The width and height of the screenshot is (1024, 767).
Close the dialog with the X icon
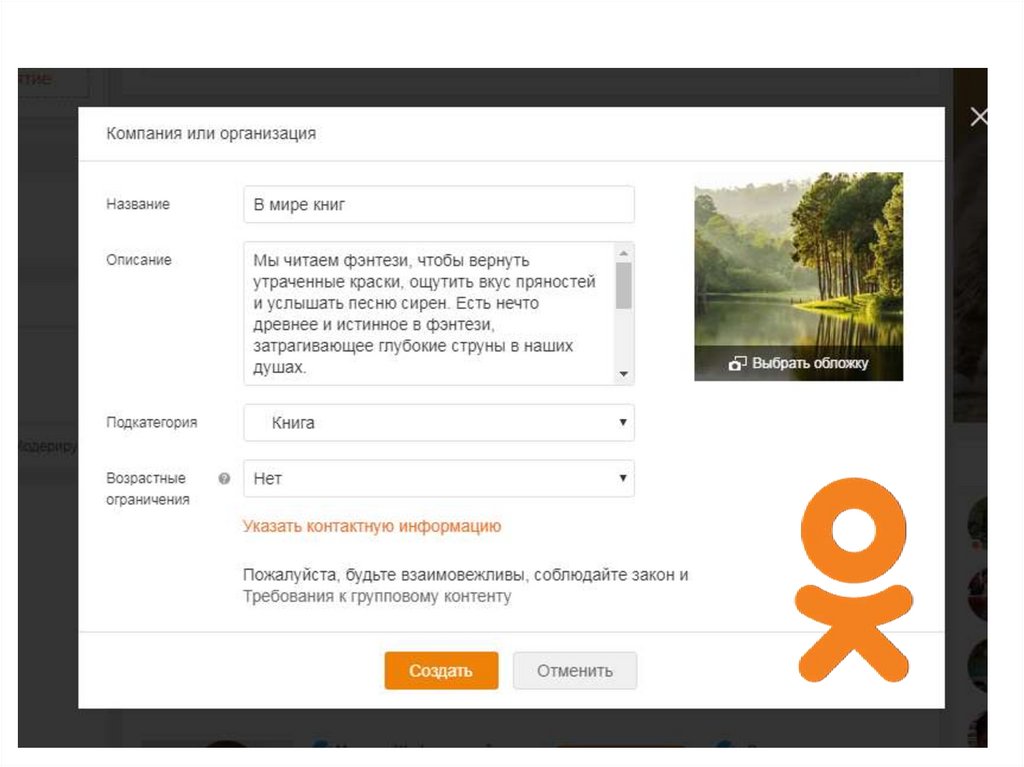(x=978, y=118)
